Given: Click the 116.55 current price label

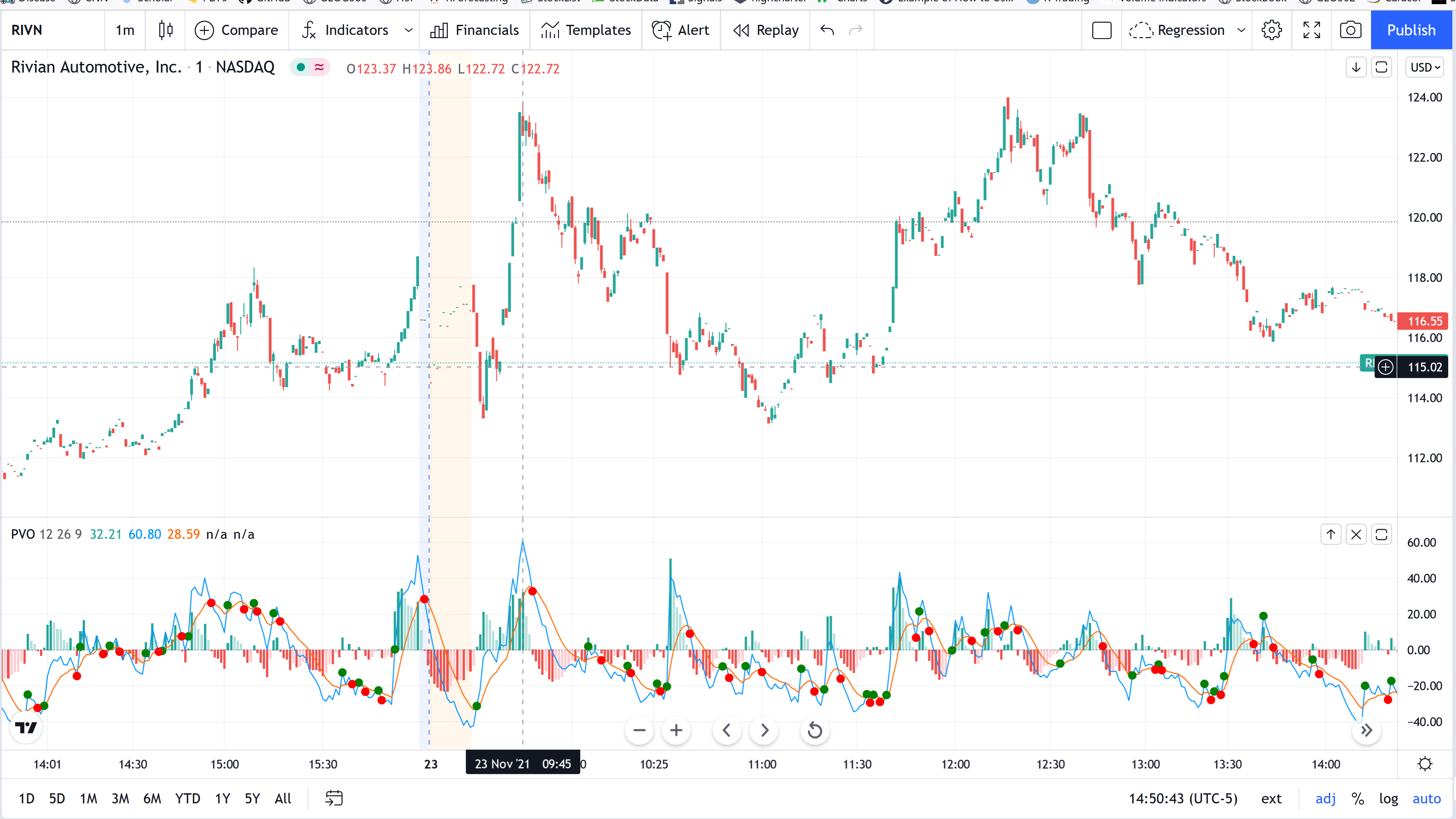Looking at the screenshot, I should 1422,321.
